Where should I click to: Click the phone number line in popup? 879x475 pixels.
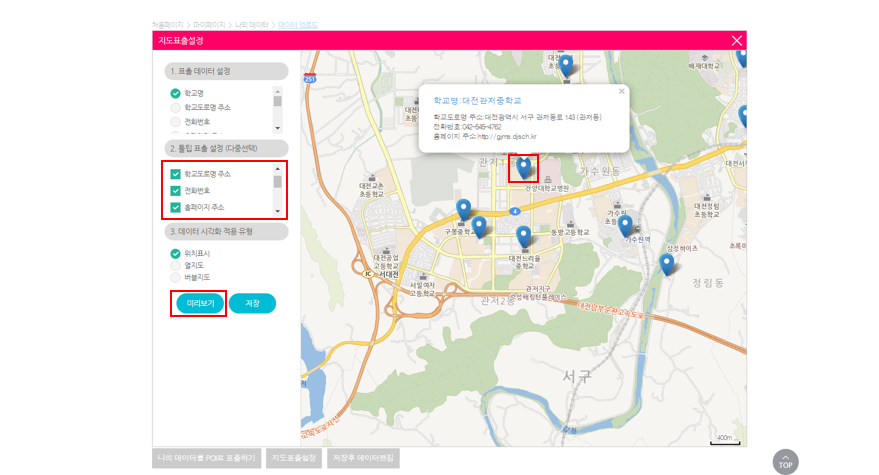467,127
